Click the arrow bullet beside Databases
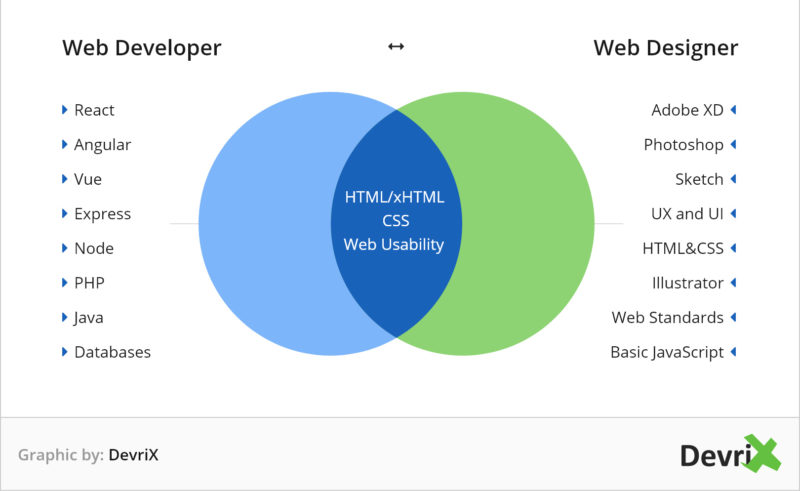Image resolution: width=800 pixels, height=491 pixels. 65,352
